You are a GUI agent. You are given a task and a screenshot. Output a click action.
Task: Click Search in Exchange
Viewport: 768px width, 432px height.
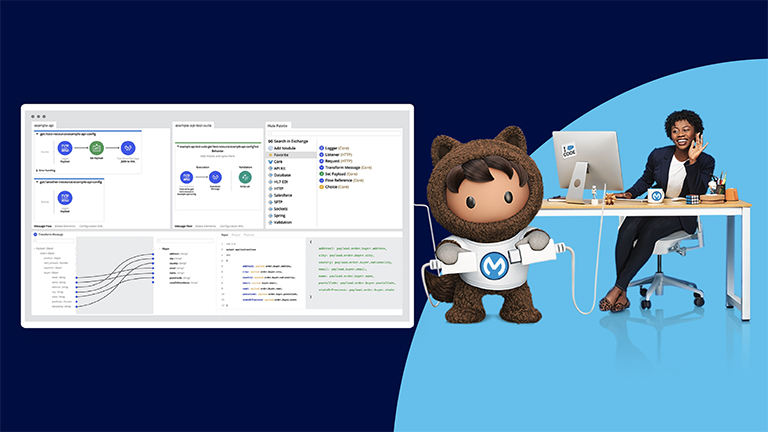(x=287, y=141)
